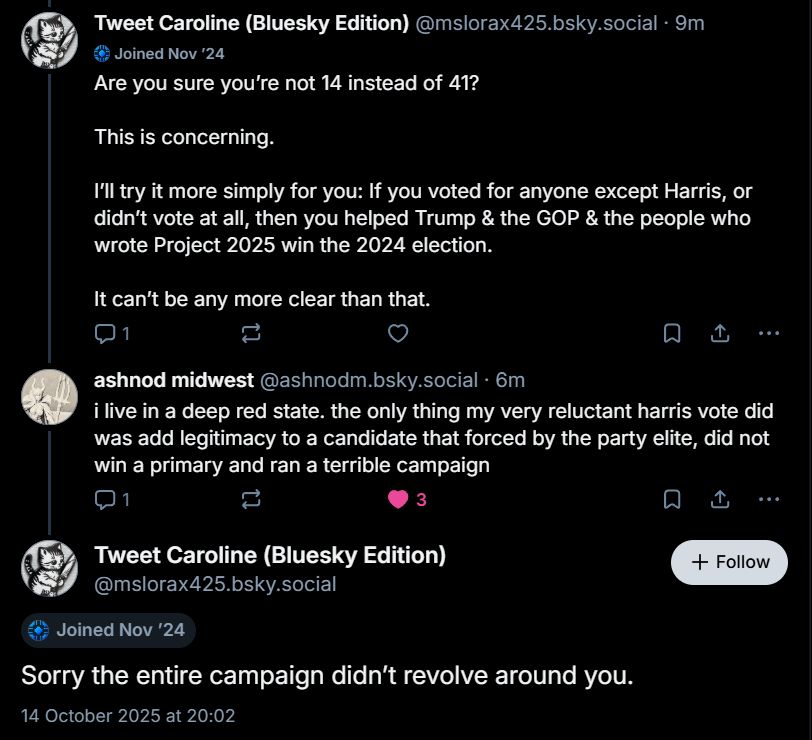The image size is (812, 740).
Task: Bookmark ashnod midwest's post
Action: click(673, 498)
